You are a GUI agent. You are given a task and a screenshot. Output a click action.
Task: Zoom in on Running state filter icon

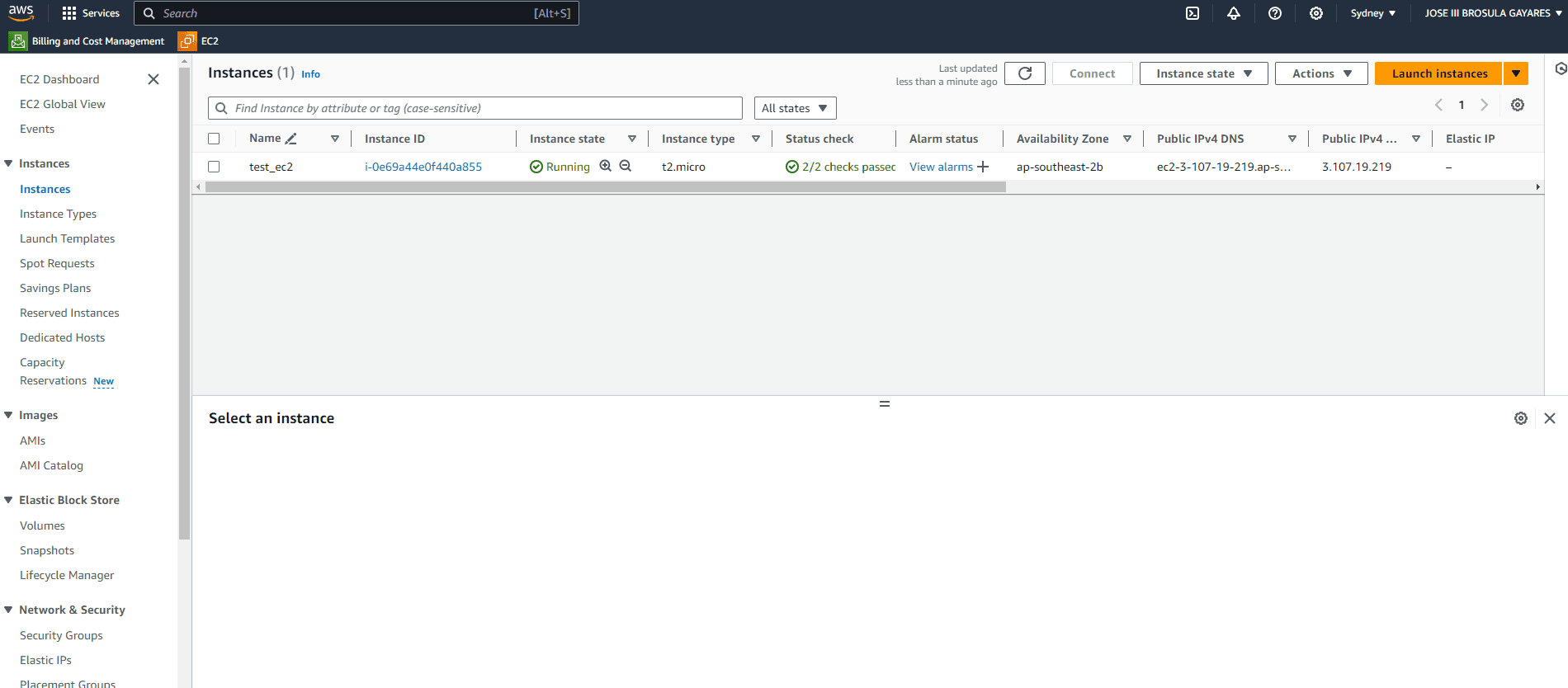[606, 166]
